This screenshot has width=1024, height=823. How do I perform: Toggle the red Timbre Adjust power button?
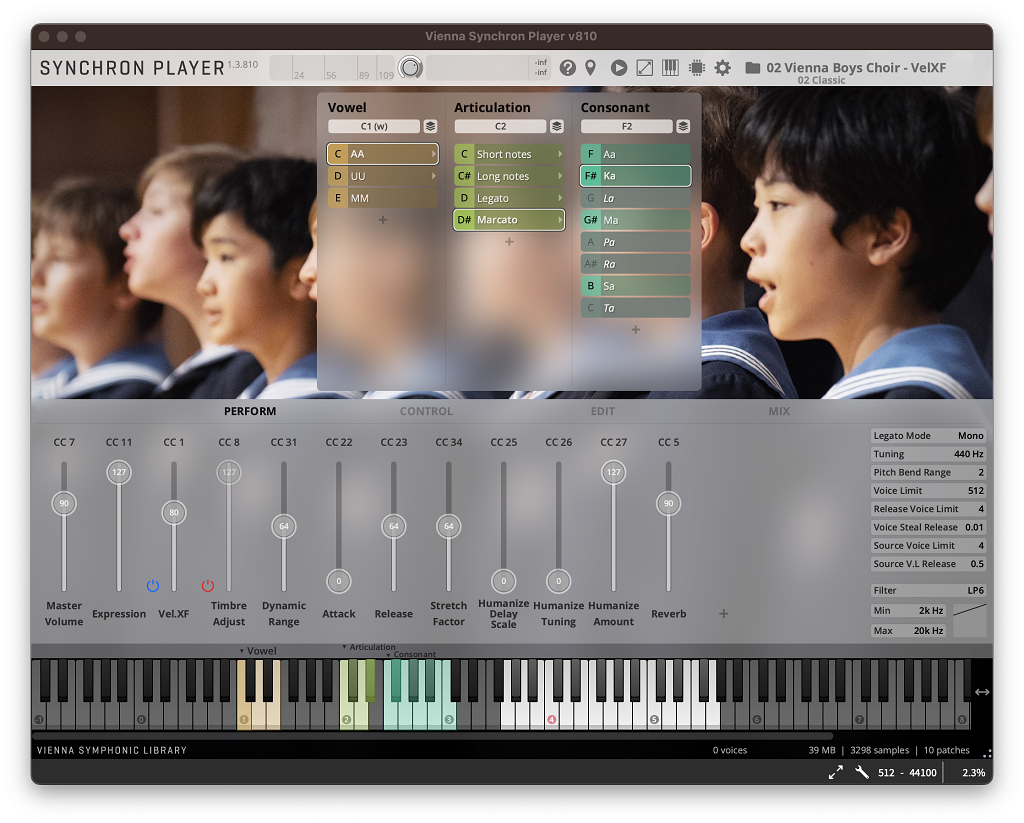click(x=208, y=585)
